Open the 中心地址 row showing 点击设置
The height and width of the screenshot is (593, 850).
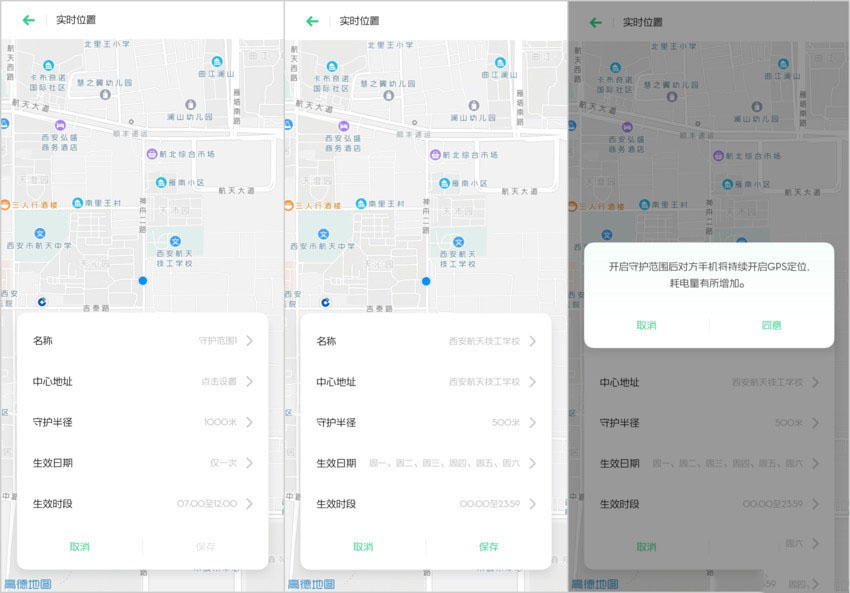142,381
